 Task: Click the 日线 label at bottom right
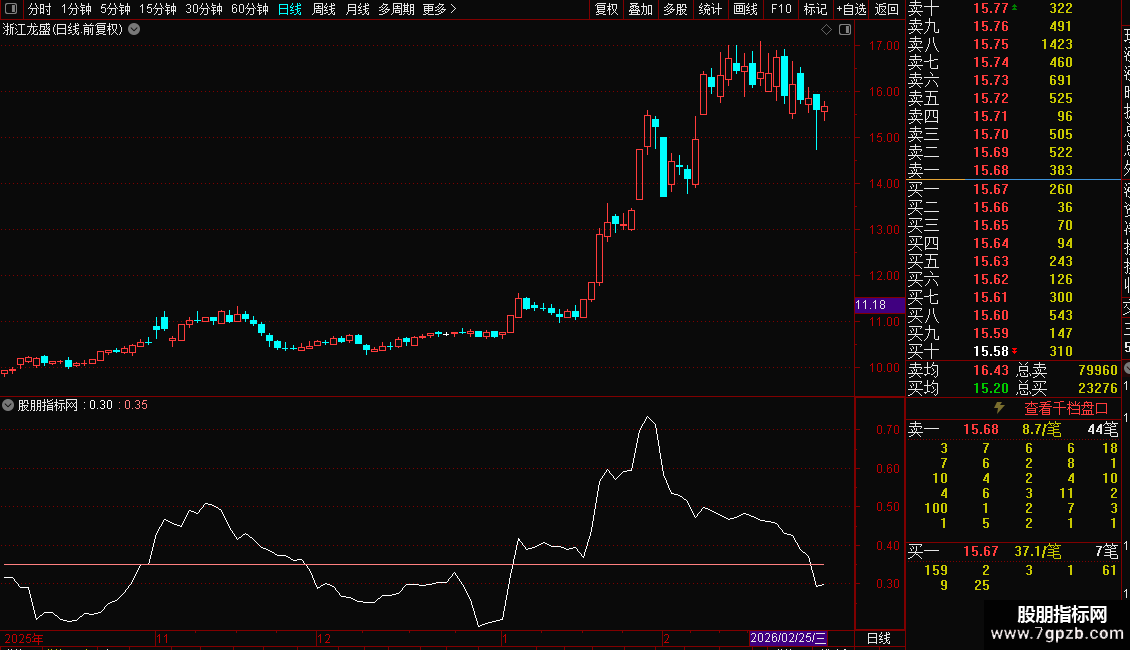878,638
